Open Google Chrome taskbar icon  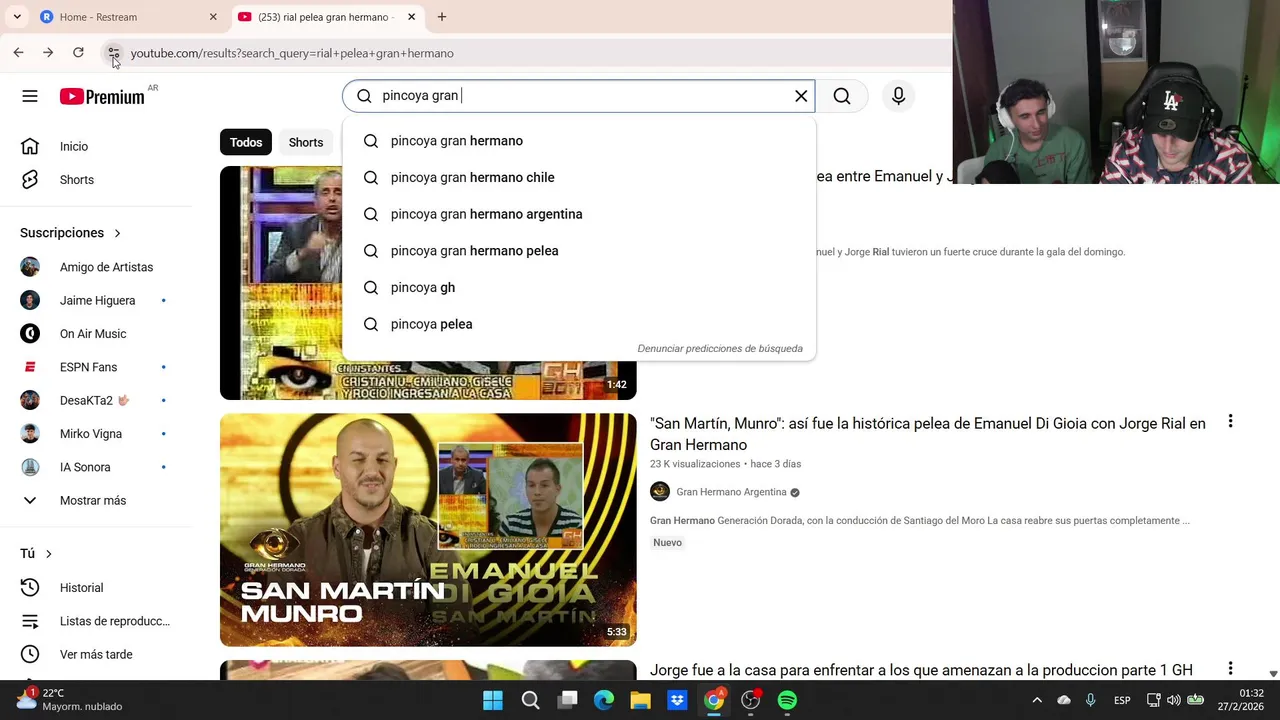click(x=714, y=701)
